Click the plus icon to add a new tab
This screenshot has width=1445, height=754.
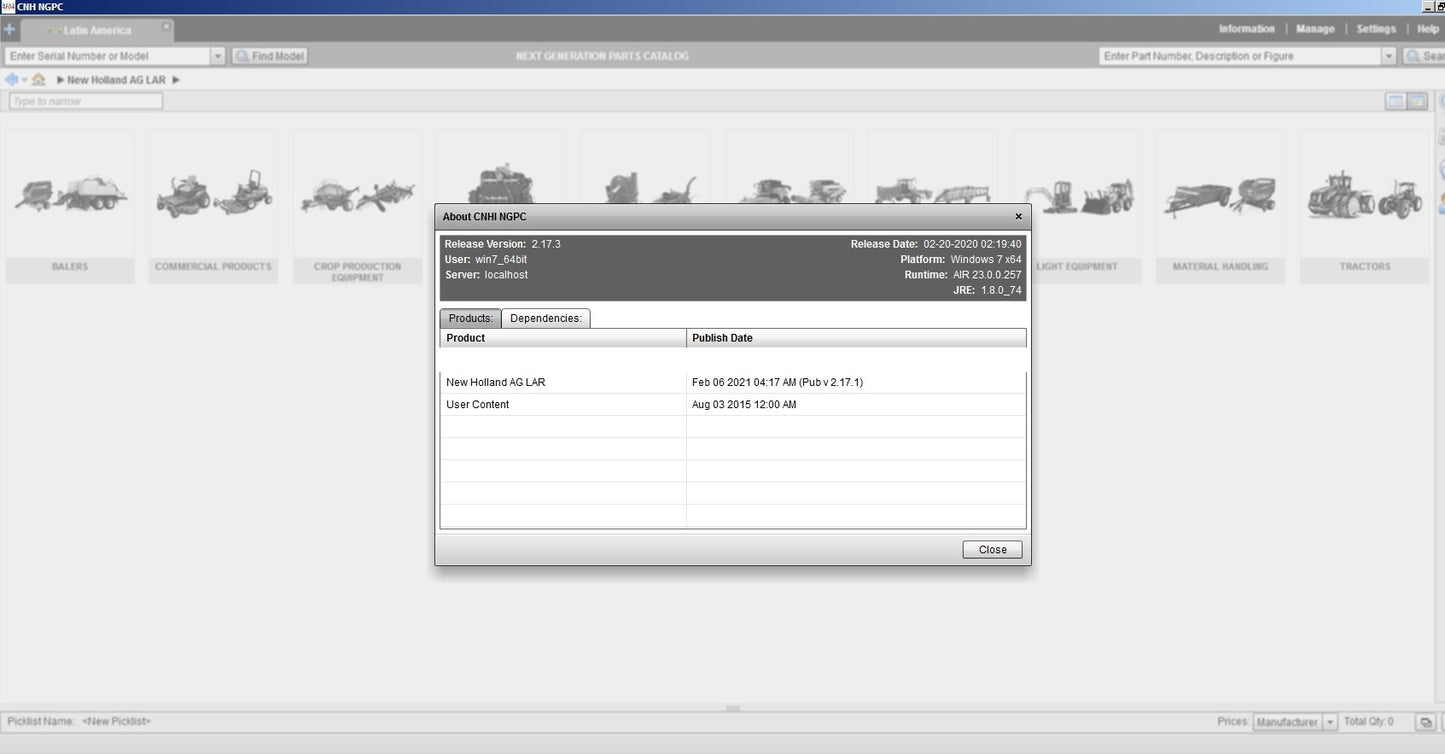tap(9, 29)
